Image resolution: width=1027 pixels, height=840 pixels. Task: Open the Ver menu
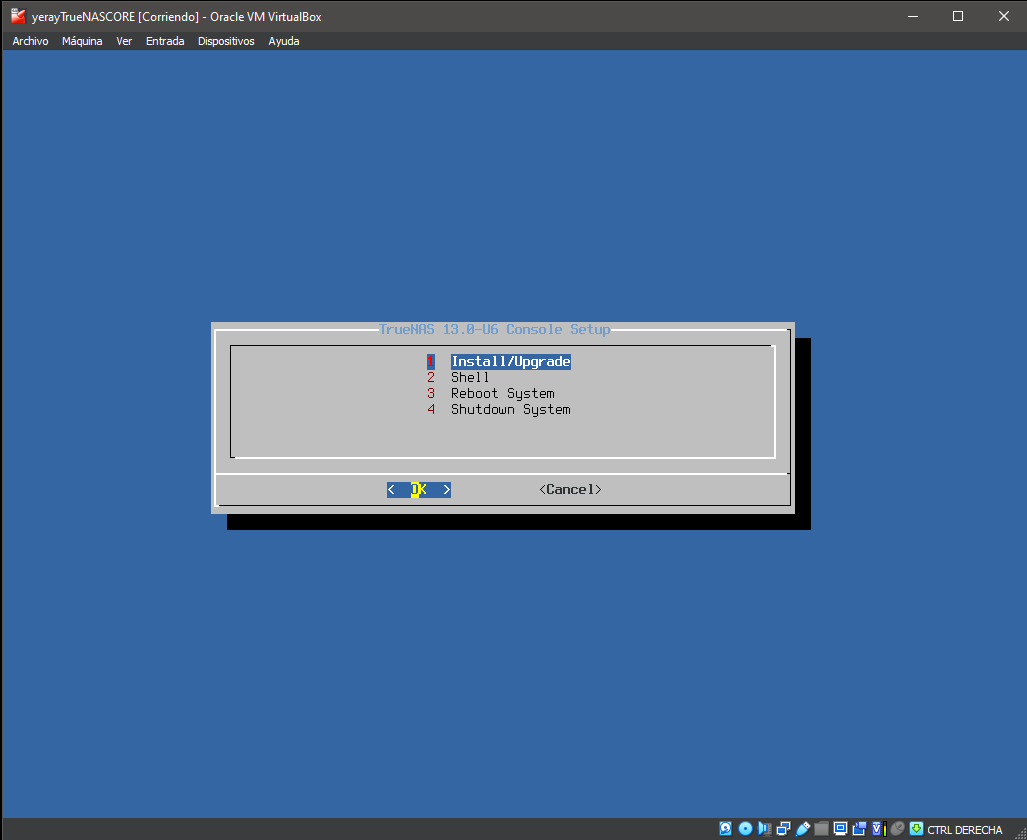124,41
